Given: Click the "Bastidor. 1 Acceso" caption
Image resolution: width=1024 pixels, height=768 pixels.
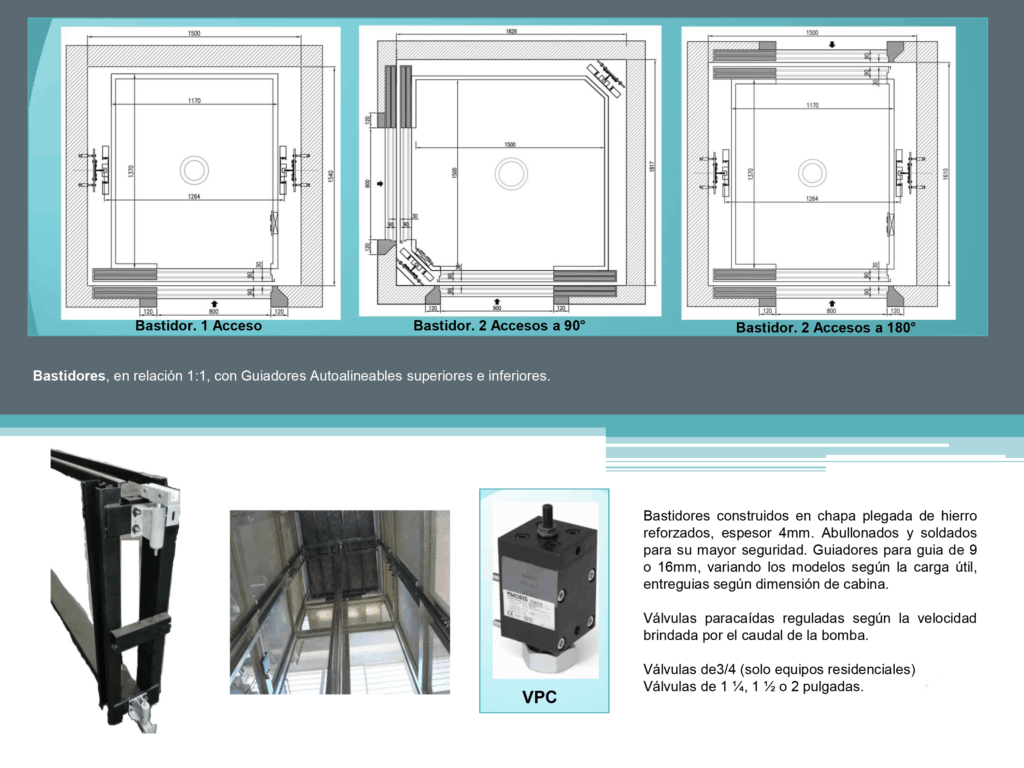Looking at the screenshot, I should click(198, 326).
